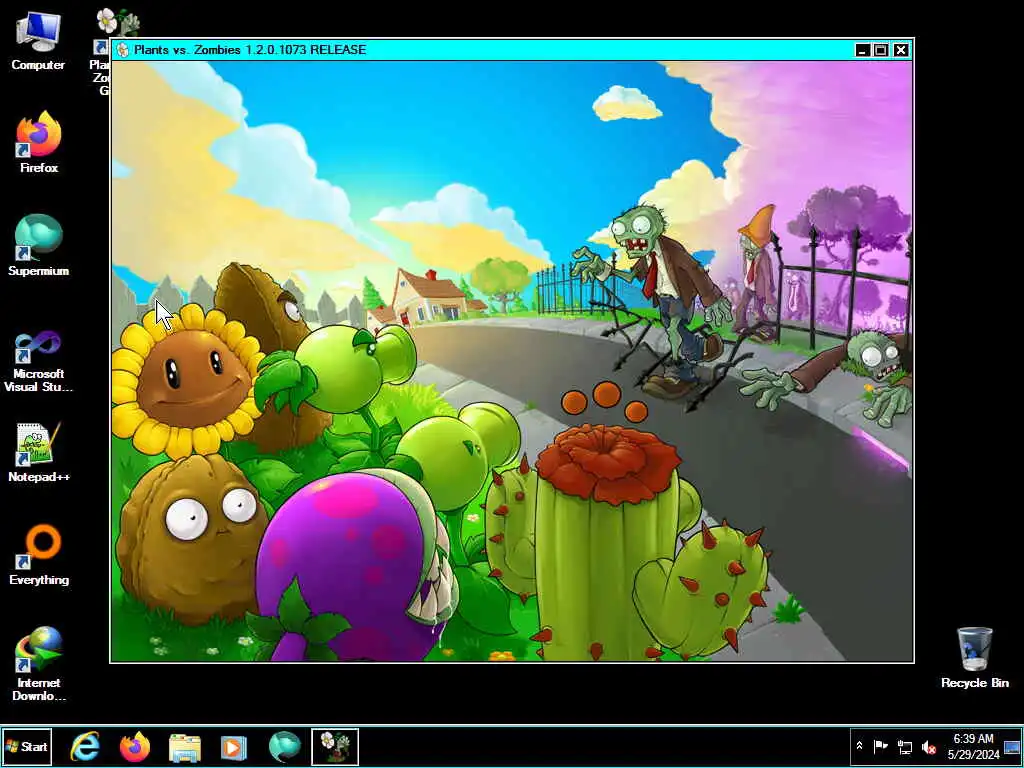Open the Notepad++ desktop shortcut
The height and width of the screenshot is (768, 1024).
point(39,452)
